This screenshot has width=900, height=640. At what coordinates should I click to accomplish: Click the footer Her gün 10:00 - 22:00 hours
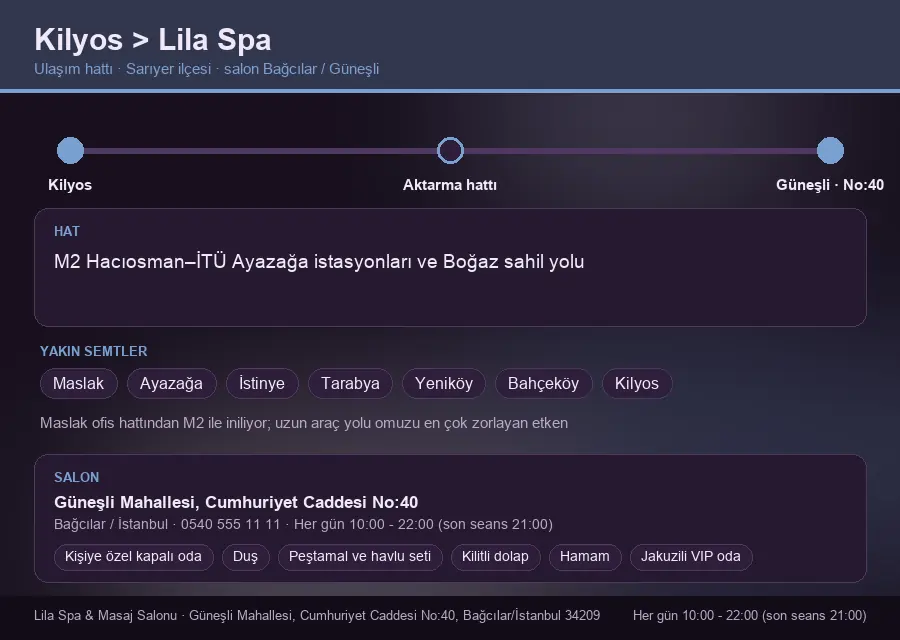(750, 616)
